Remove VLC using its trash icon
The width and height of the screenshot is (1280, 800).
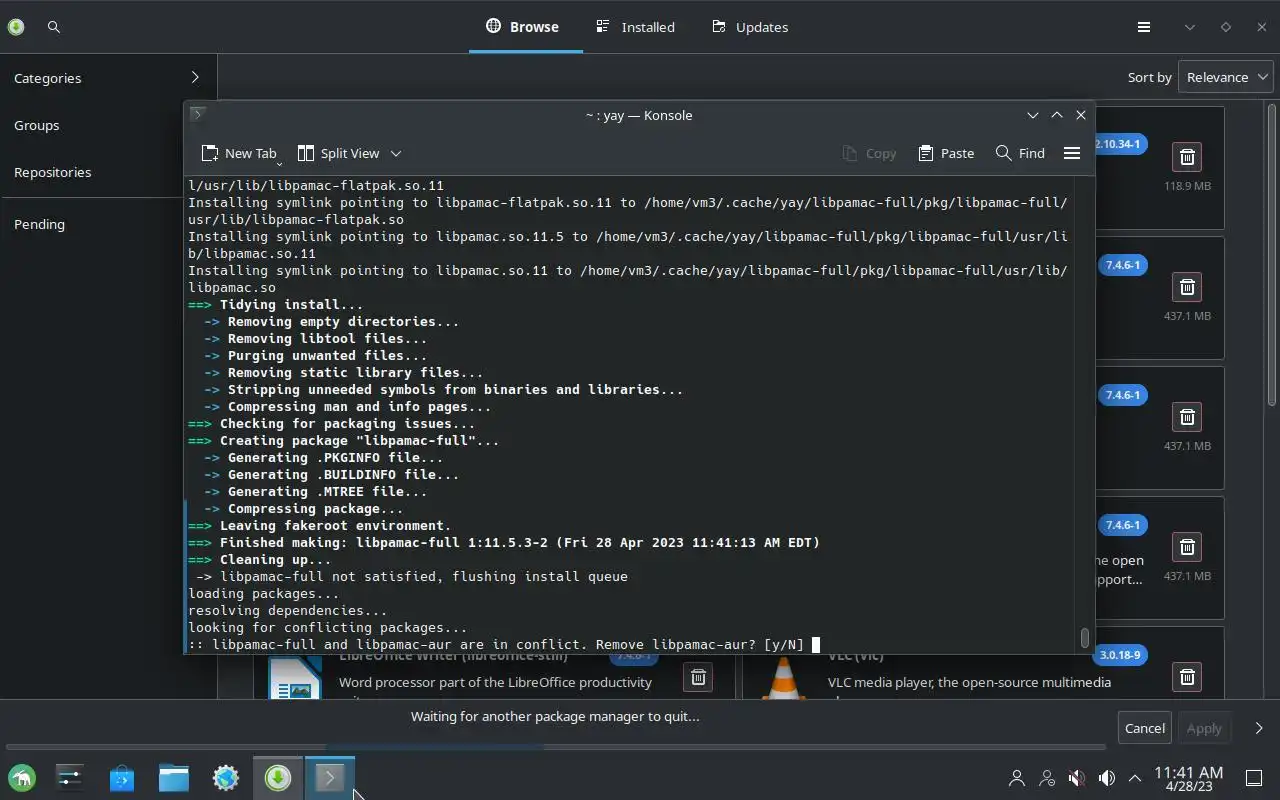(x=1187, y=677)
